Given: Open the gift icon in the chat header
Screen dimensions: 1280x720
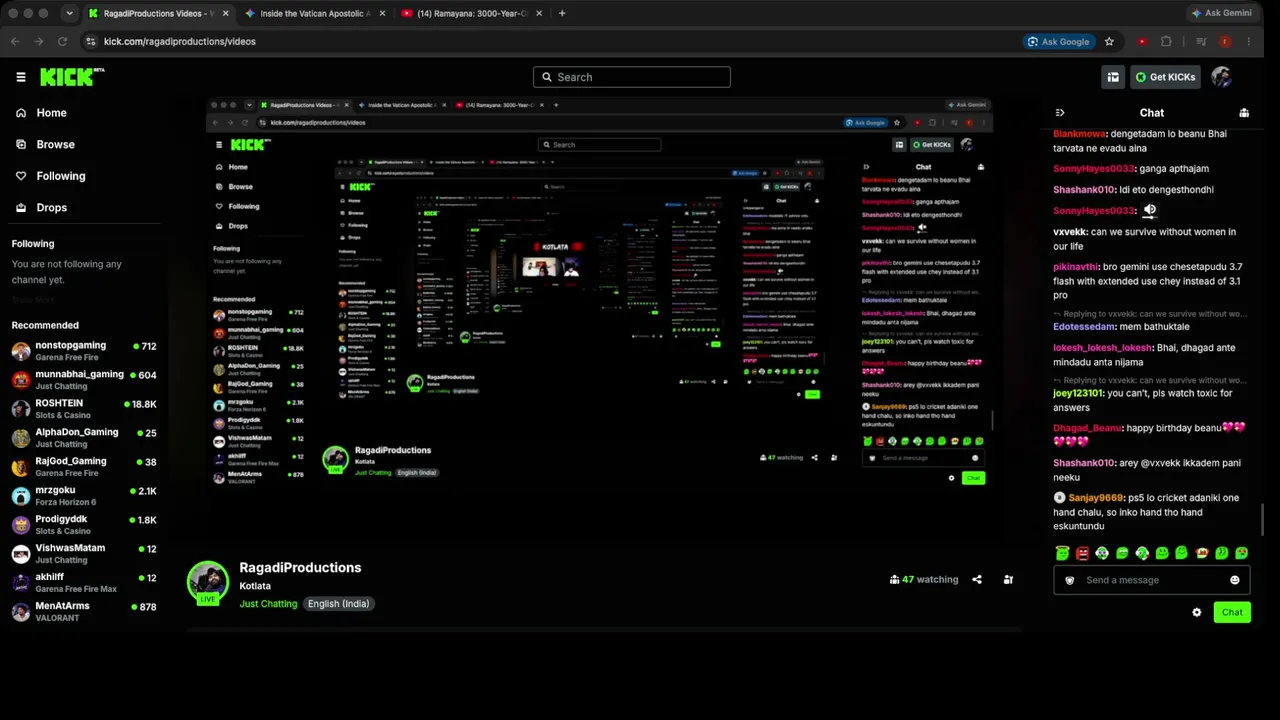Looking at the screenshot, I should click(x=1244, y=113).
